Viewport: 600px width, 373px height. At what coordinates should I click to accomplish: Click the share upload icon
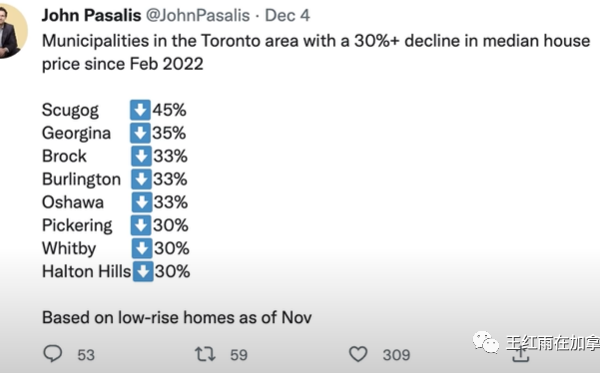[521, 355]
